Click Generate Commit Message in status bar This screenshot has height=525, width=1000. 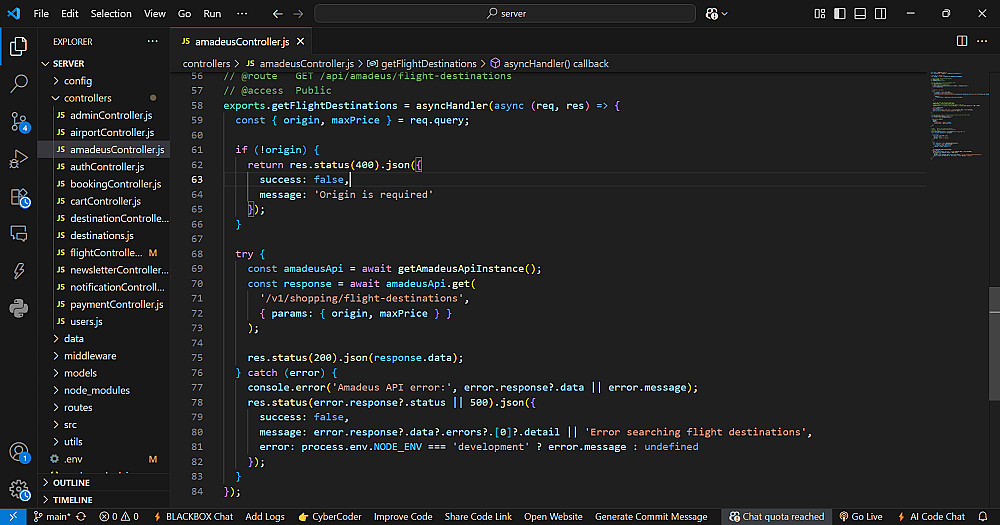[x=650, y=517]
